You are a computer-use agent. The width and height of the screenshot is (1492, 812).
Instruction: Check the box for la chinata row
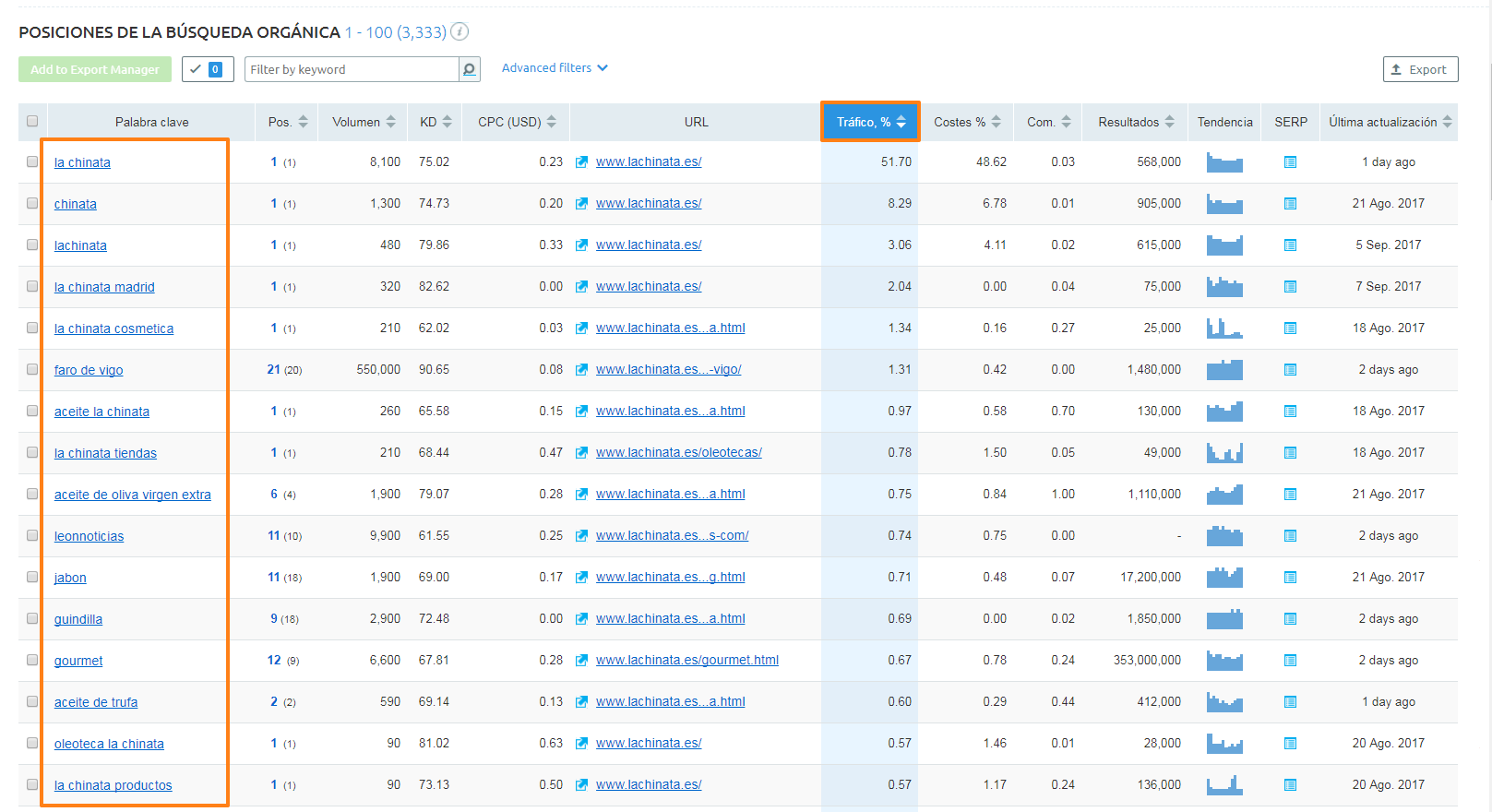(32, 161)
